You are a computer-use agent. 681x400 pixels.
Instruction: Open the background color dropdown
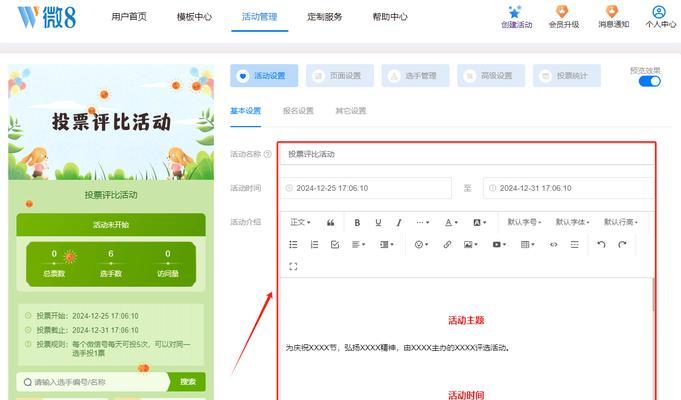(x=479, y=222)
